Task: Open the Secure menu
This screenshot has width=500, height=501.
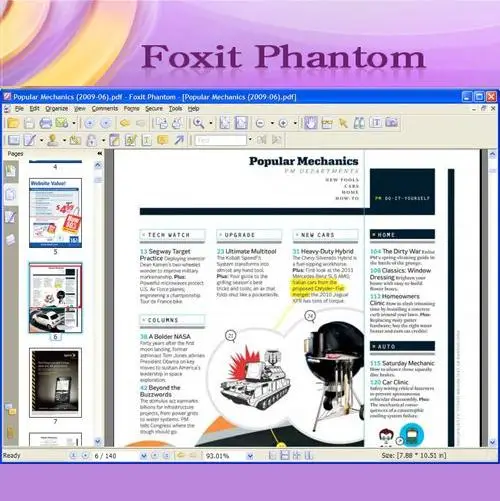Action: [x=154, y=109]
